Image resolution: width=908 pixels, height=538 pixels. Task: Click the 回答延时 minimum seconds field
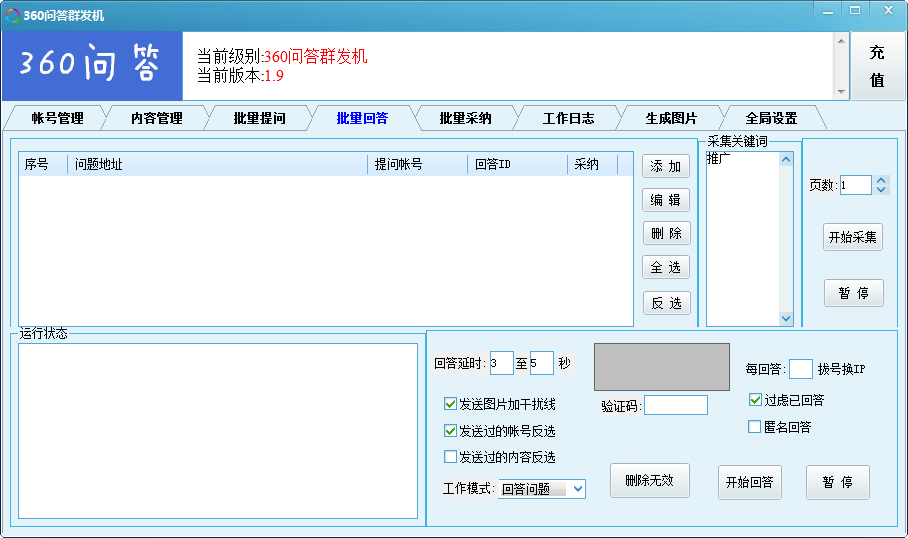click(501, 363)
